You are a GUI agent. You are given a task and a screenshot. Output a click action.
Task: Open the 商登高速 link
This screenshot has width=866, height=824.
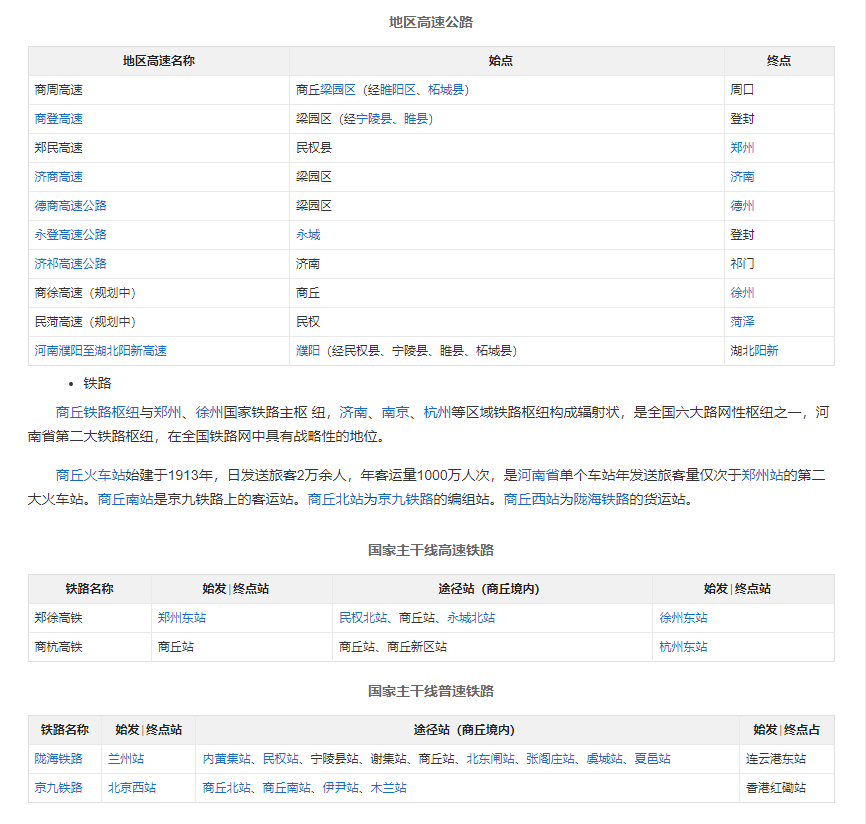58,119
